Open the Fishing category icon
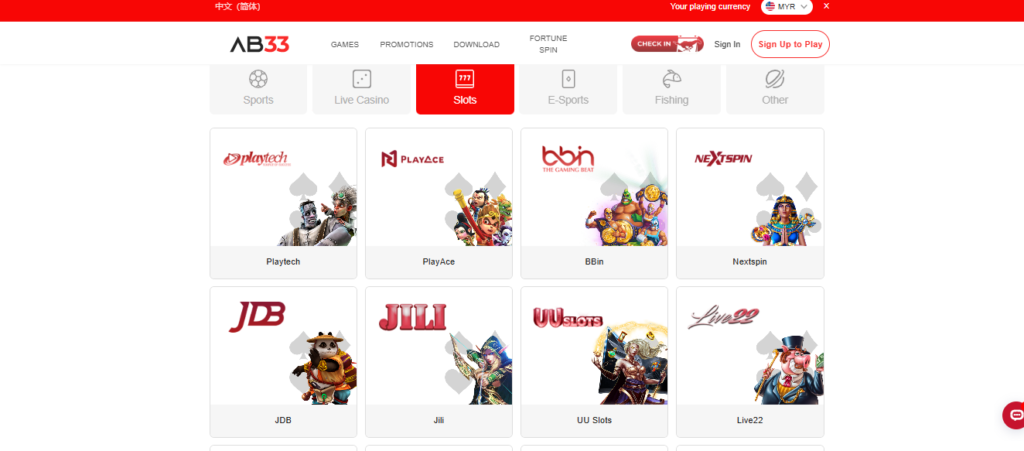This screenshot has height=451, width=1024. 671,79
